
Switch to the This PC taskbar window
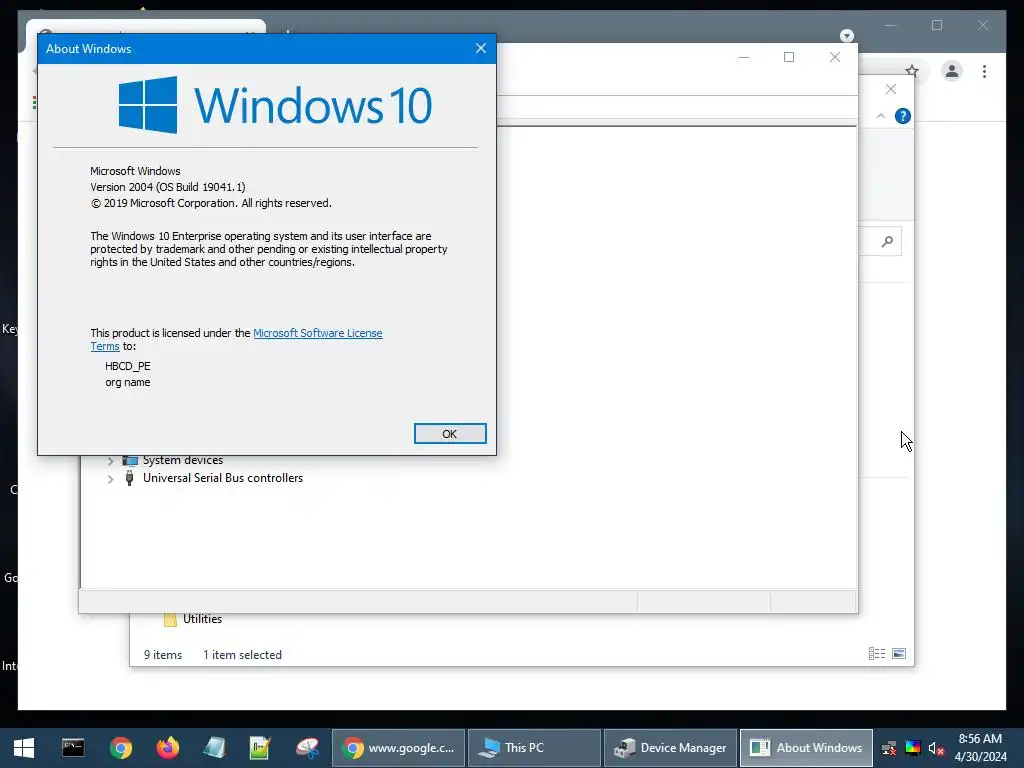coord(534,748)
